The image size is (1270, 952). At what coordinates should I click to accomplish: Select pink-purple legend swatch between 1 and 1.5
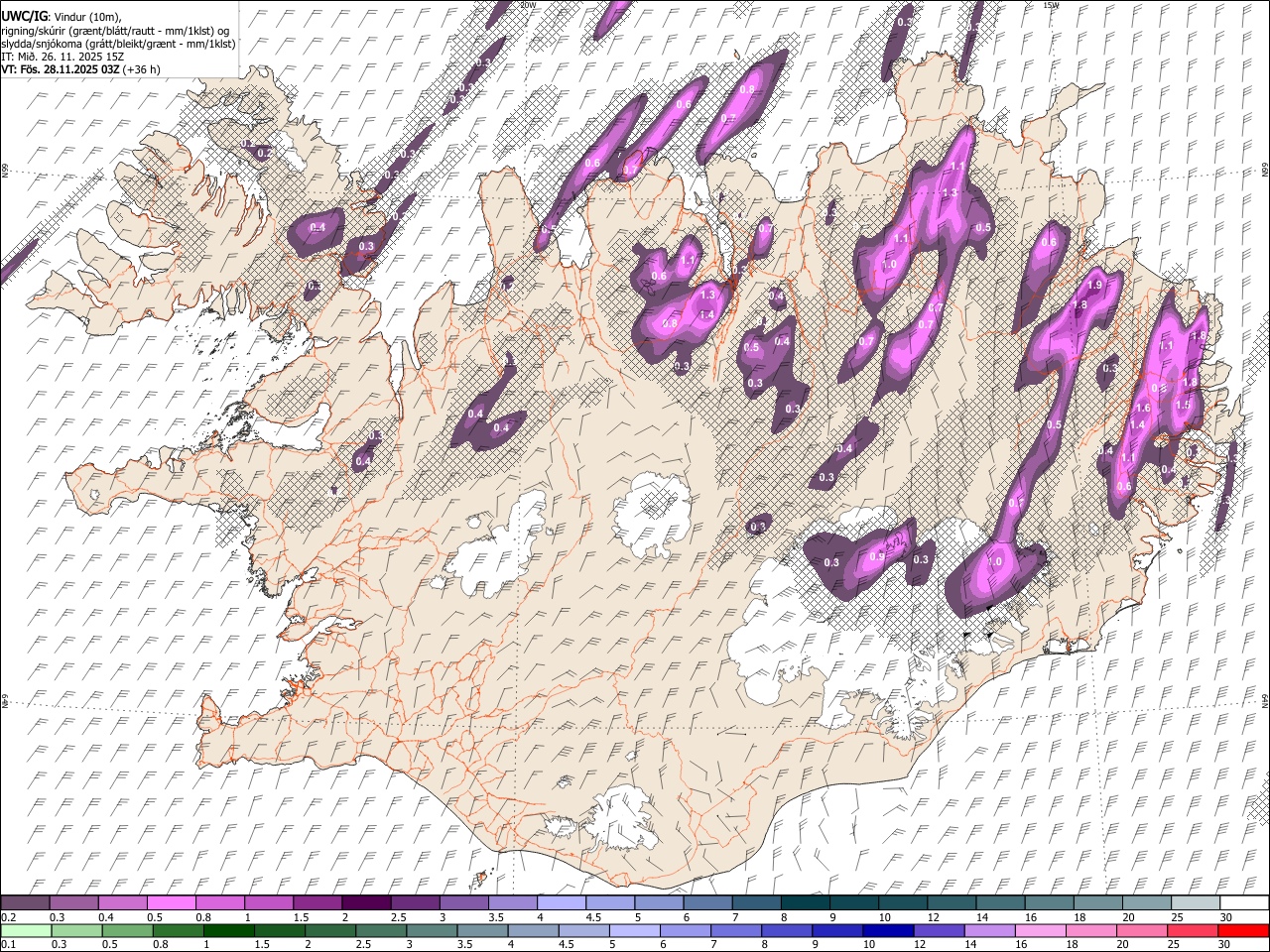[269, 902]
